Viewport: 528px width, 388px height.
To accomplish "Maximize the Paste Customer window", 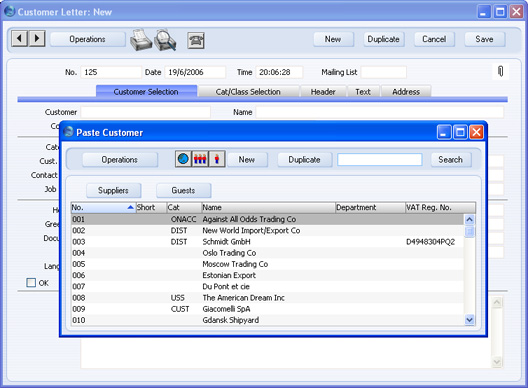I will click(460, 132).
